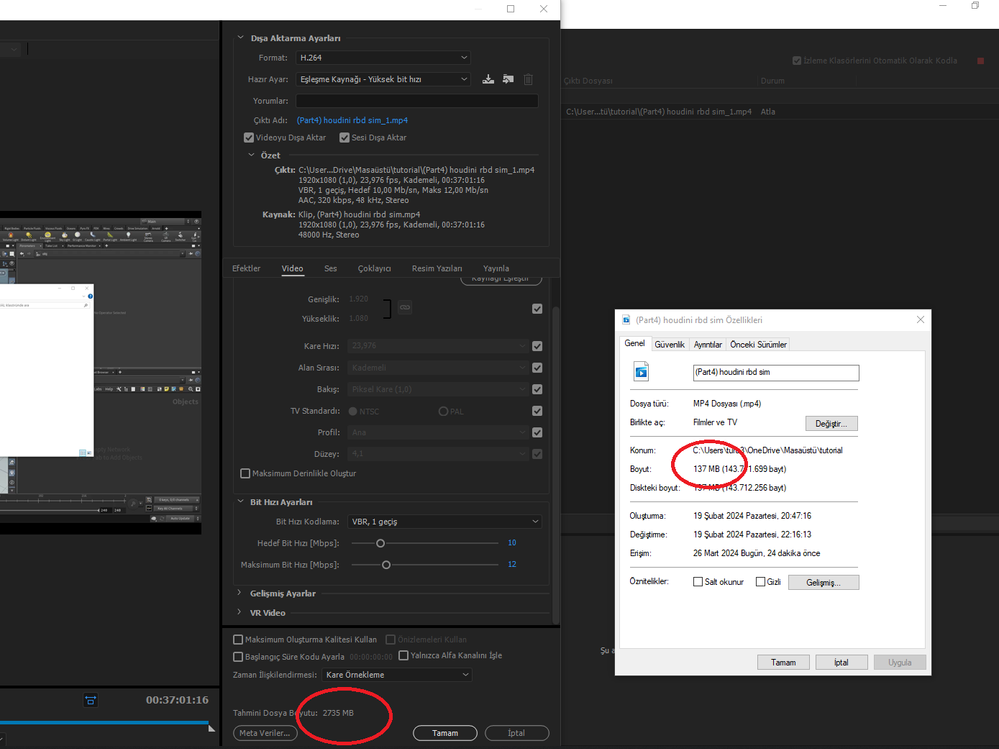Image resolution: width=999 pixels, height=749 pixels.
Task: Click the output name link (Part4) houdini rbd sim_1.mp4
Action: tap(352, 120)
